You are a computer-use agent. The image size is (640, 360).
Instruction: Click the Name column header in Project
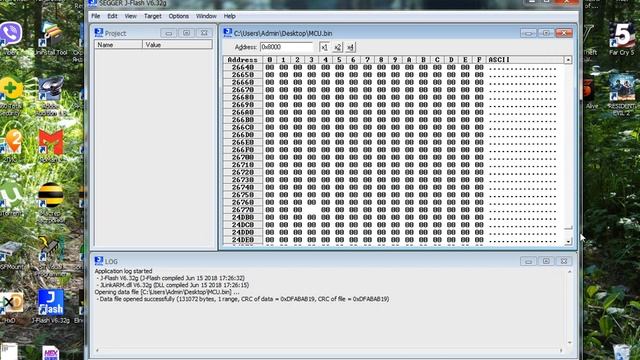click(x=118, y=44)
